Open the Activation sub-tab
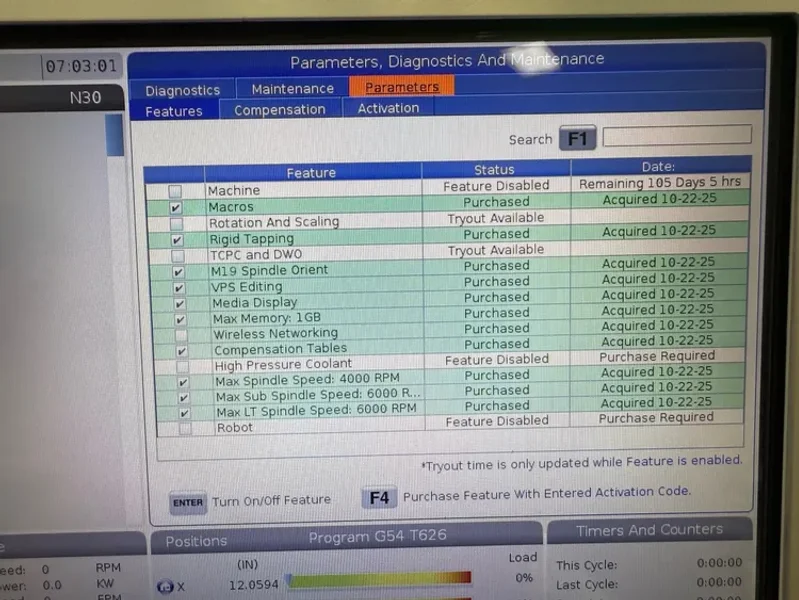799x600 pixels. point(388,108)
